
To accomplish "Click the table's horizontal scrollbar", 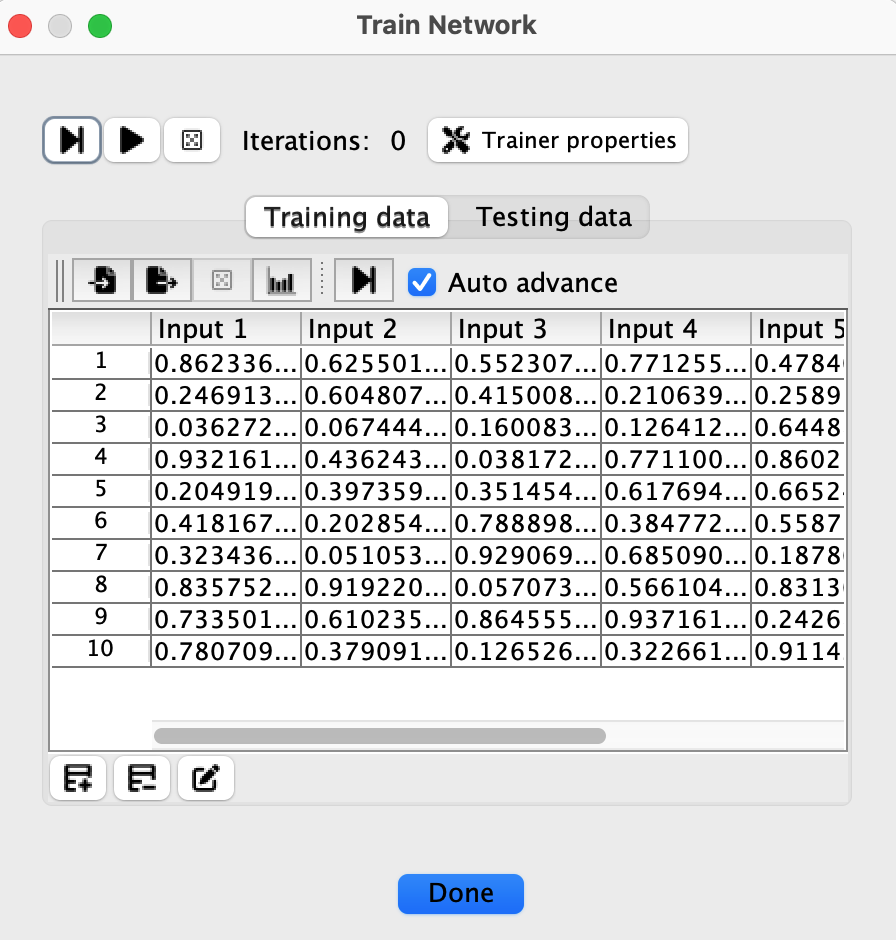I will coord(380,736).
